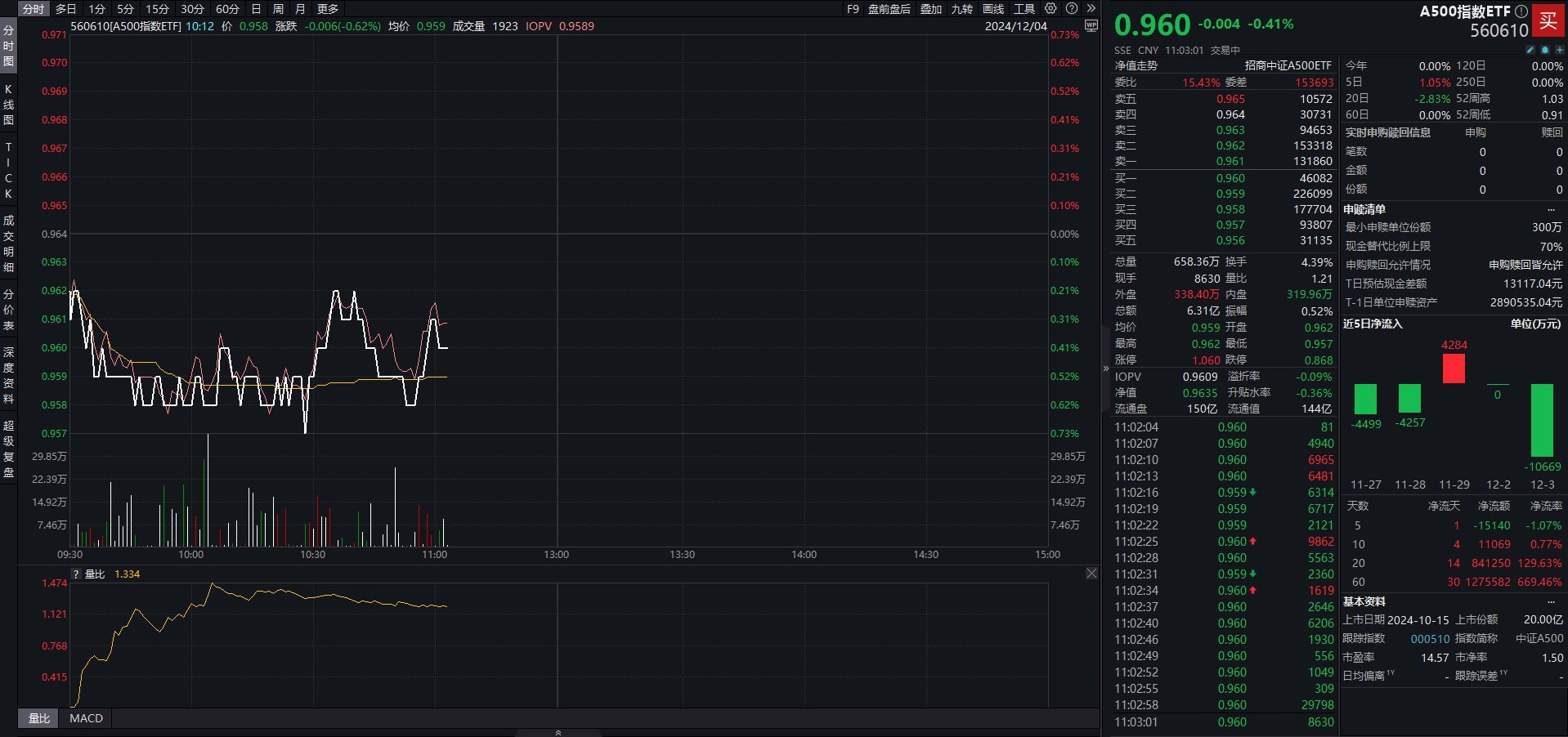The height and width of the screenshot is (737, 1568).
Task: Switch to weekly 周 chart
Action: [278, 9]
